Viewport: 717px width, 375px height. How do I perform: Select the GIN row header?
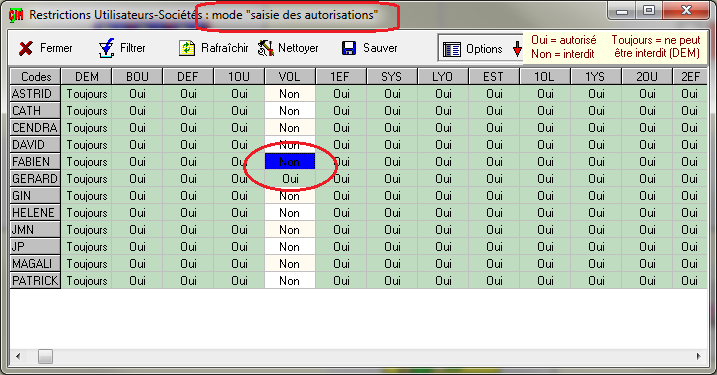point(35,196)
